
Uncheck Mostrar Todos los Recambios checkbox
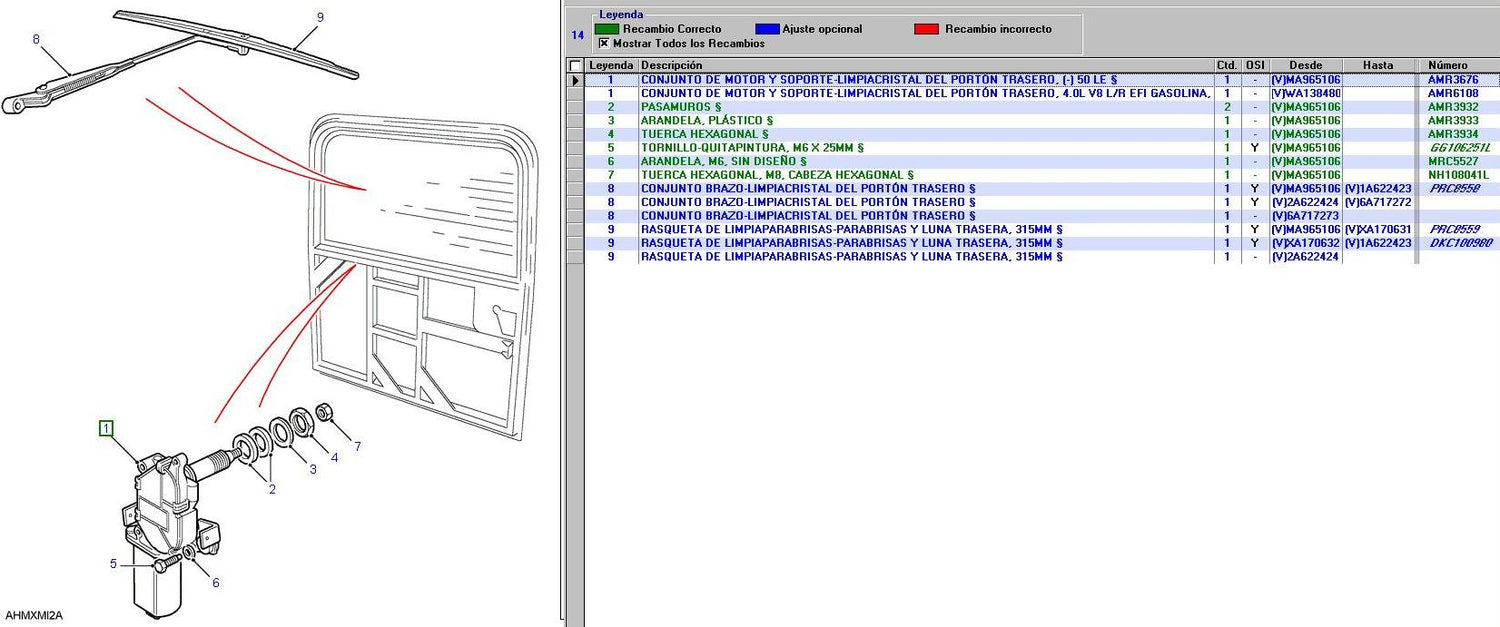click(603, 43)
